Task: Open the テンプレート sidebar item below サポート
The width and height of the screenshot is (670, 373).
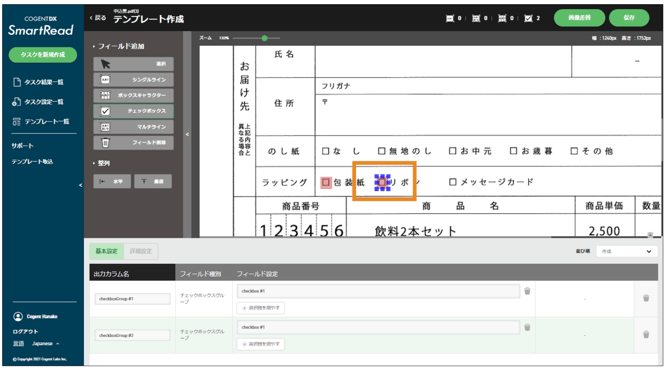Action: [32, 162]
